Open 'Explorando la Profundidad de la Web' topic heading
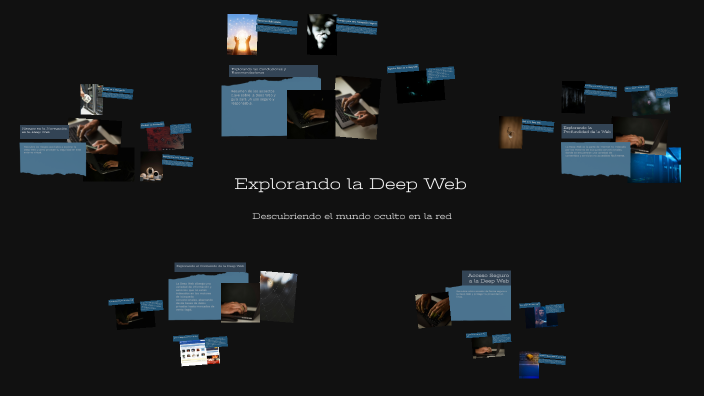Viewport: 704px width, 396px height. point(587,130)
